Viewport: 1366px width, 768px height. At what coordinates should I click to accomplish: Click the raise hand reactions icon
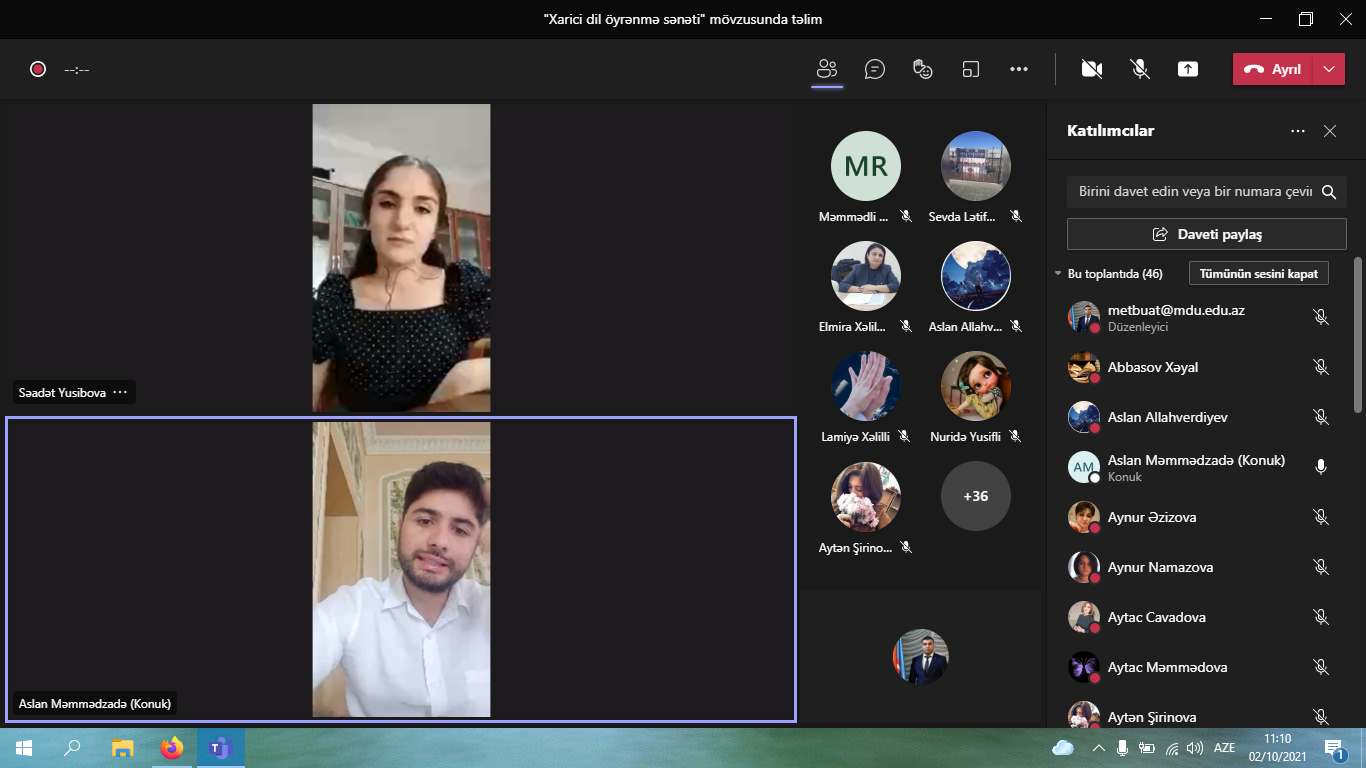pos(923,69)
